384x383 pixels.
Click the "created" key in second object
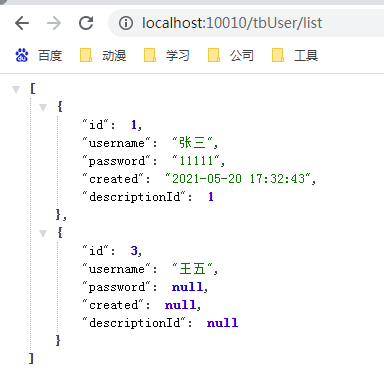coord(113,305)
